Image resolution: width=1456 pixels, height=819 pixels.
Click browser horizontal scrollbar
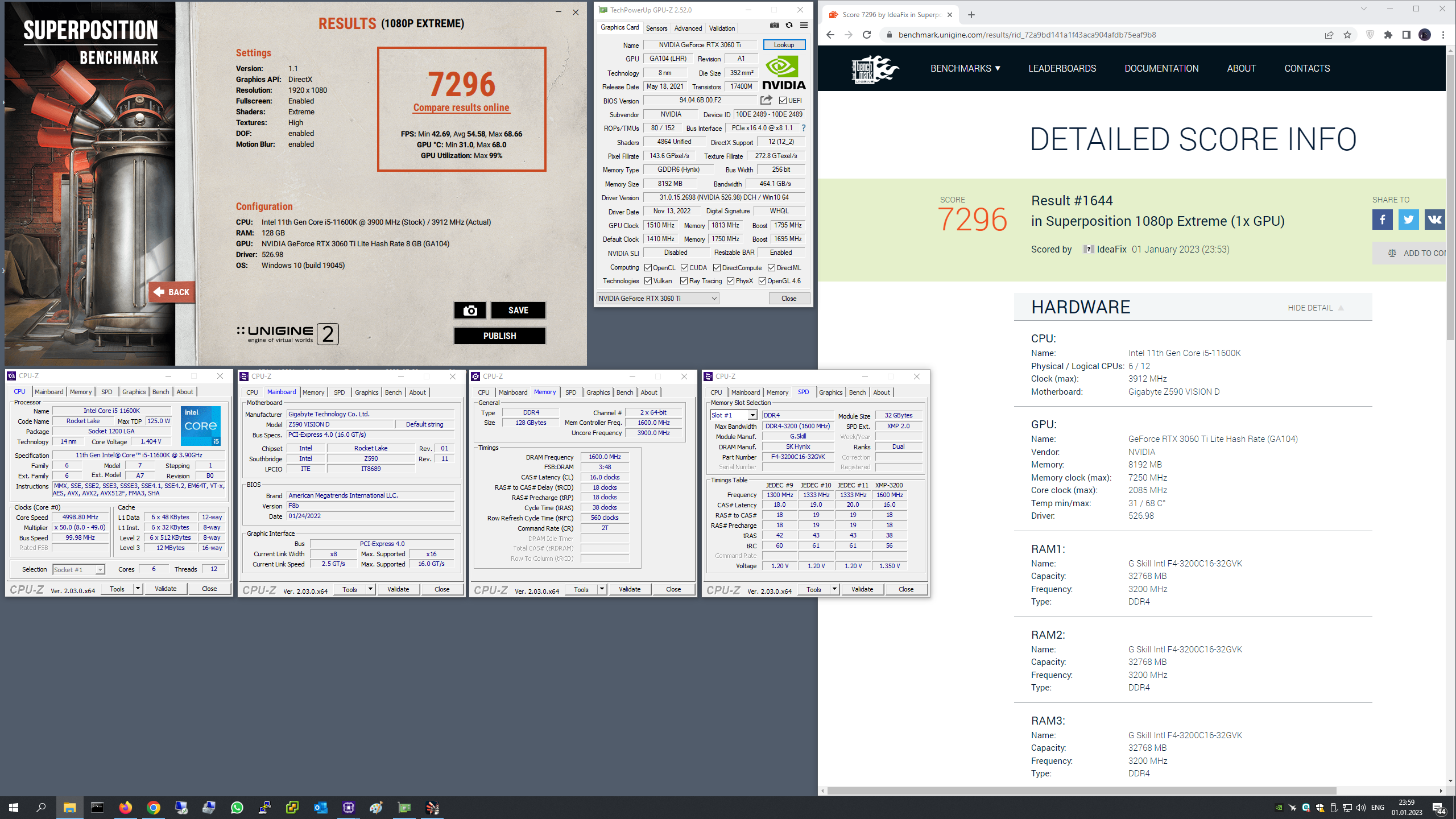1081,791
